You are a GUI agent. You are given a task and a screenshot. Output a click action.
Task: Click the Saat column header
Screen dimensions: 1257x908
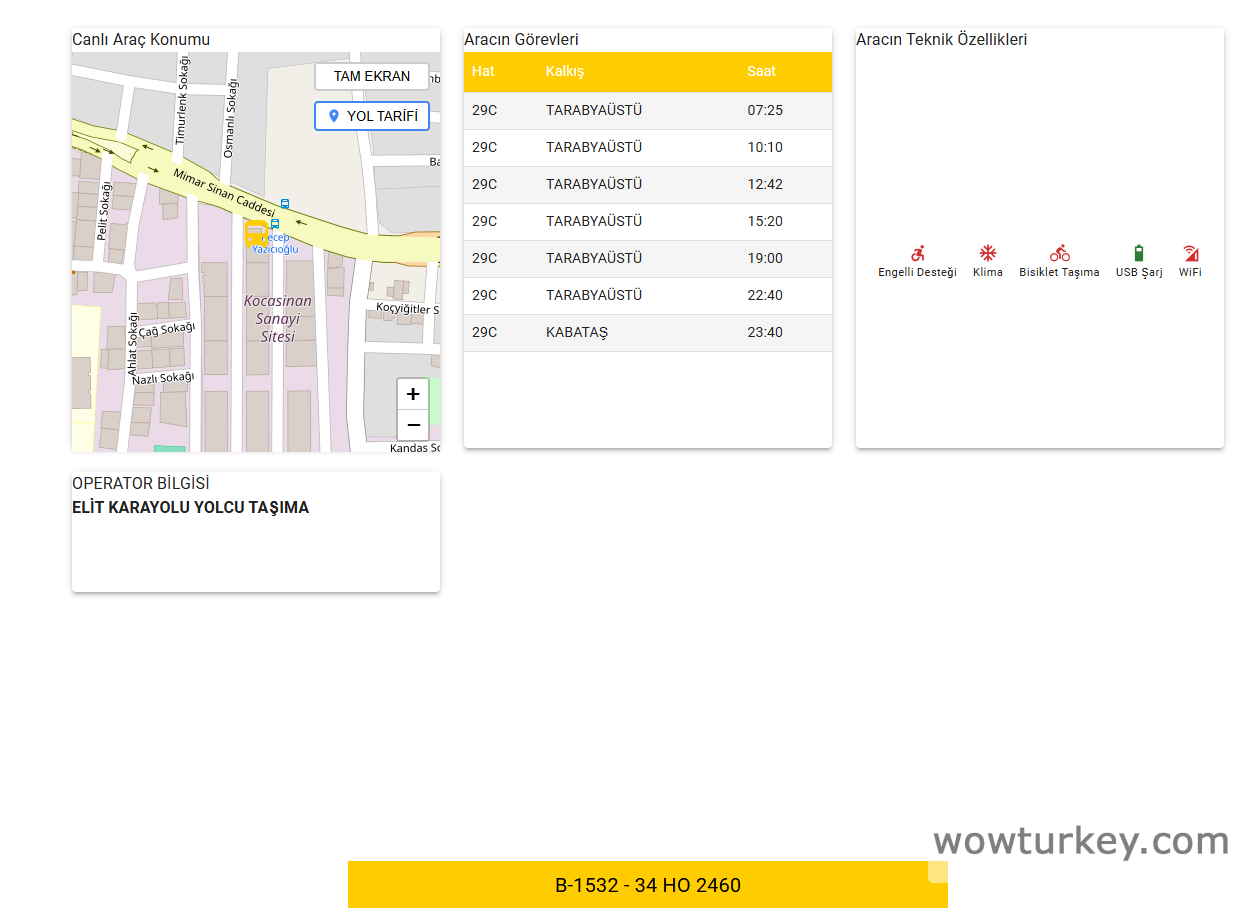(761, 71)
